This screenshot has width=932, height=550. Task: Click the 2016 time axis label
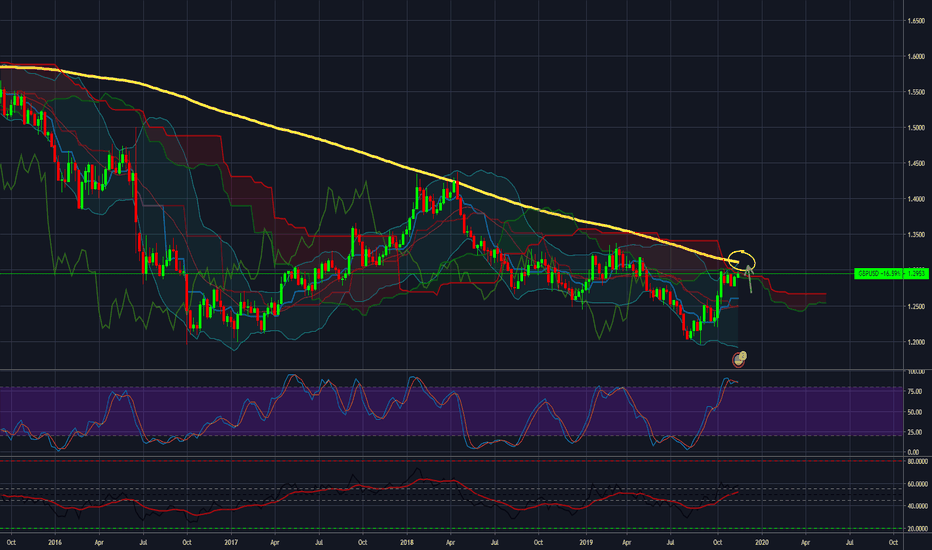[54, 541]
